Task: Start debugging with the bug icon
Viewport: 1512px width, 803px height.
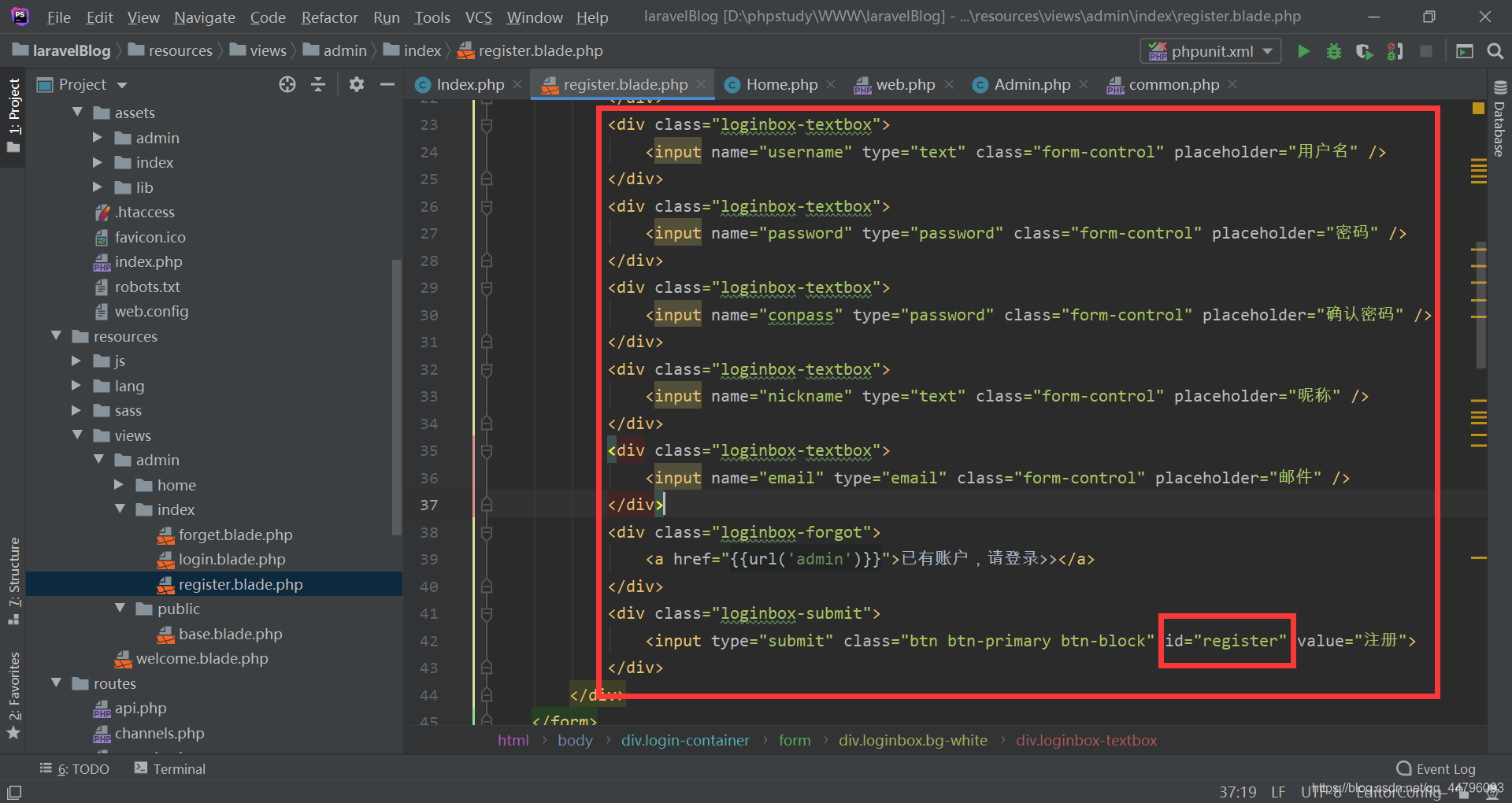Action: click(x=1334, y=51)
